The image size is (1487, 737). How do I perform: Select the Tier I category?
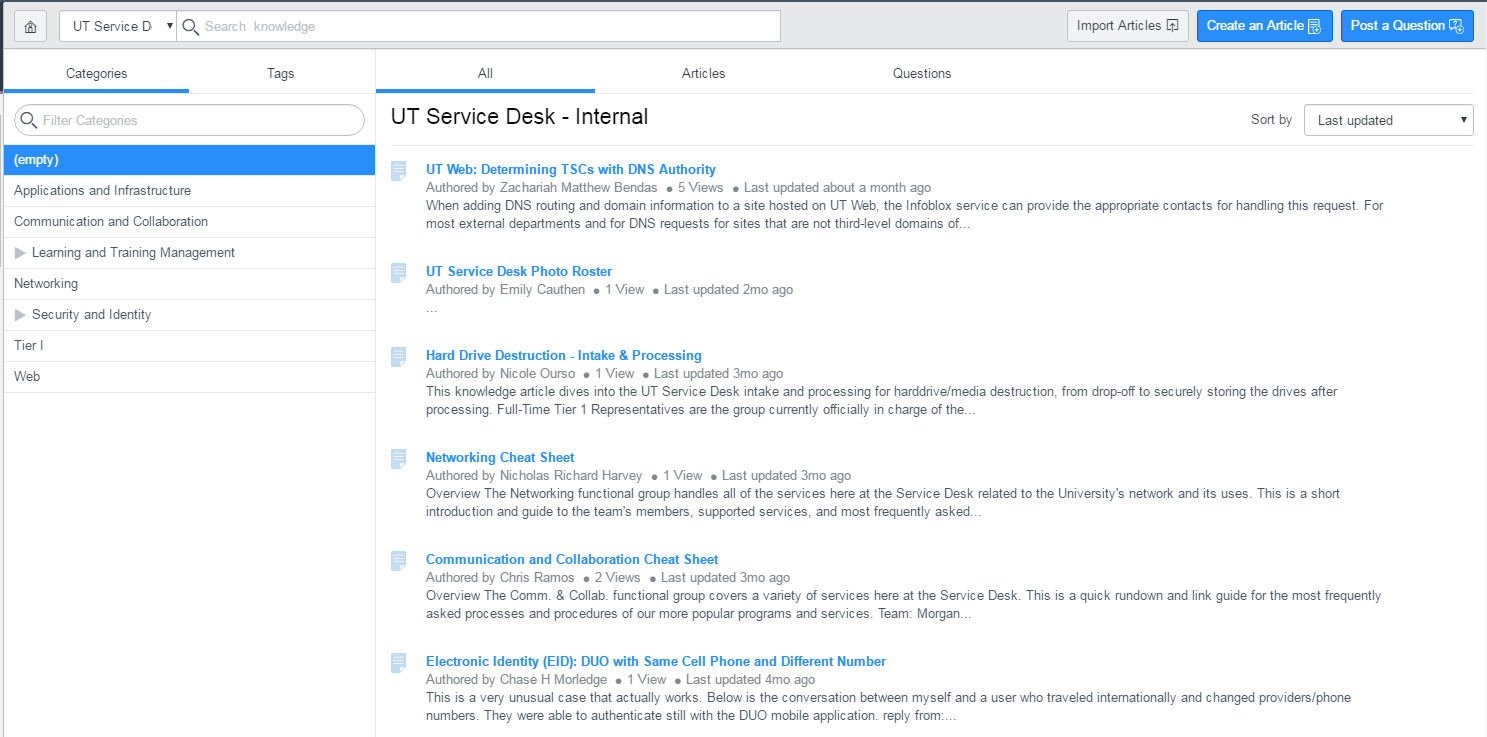(x=189, y=346)
